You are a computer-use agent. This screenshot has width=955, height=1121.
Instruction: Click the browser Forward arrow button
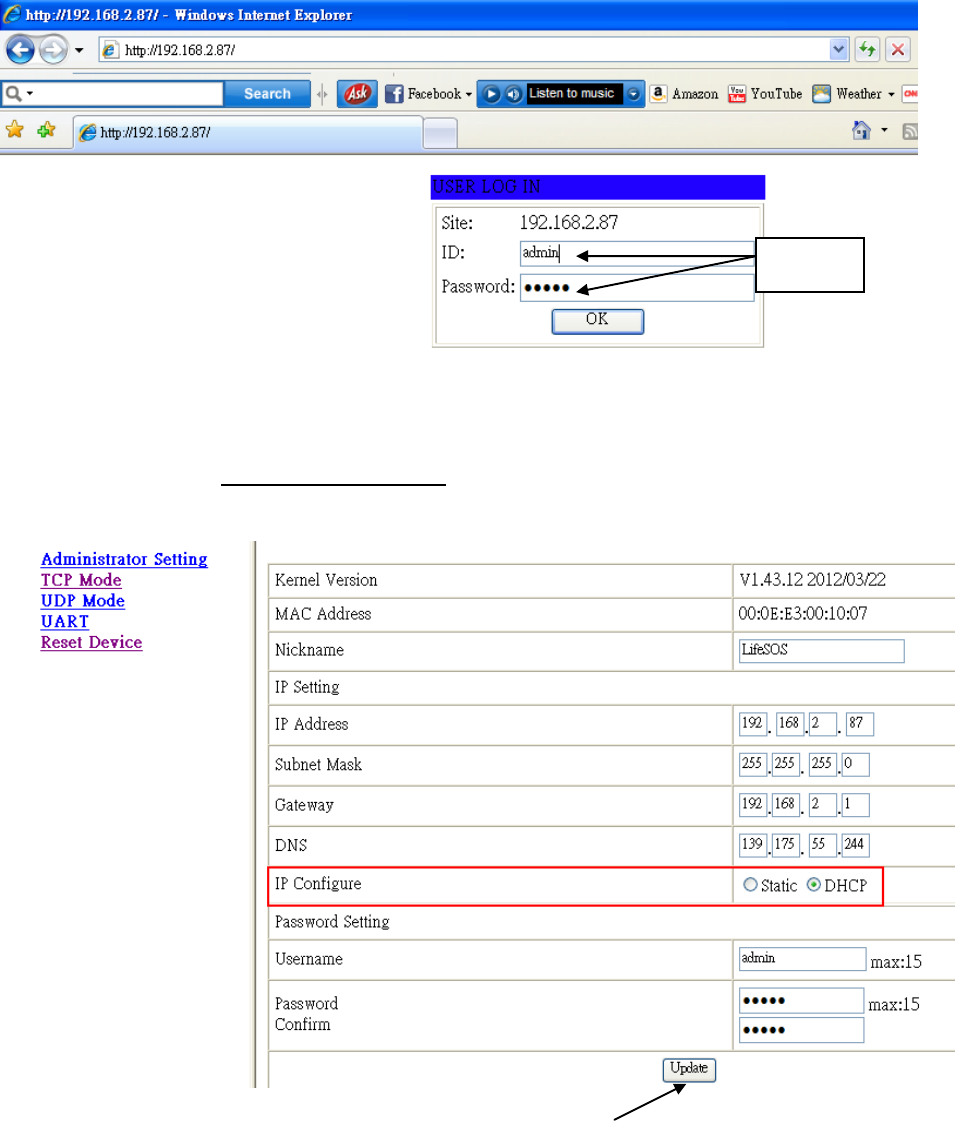tap(53, 50)
